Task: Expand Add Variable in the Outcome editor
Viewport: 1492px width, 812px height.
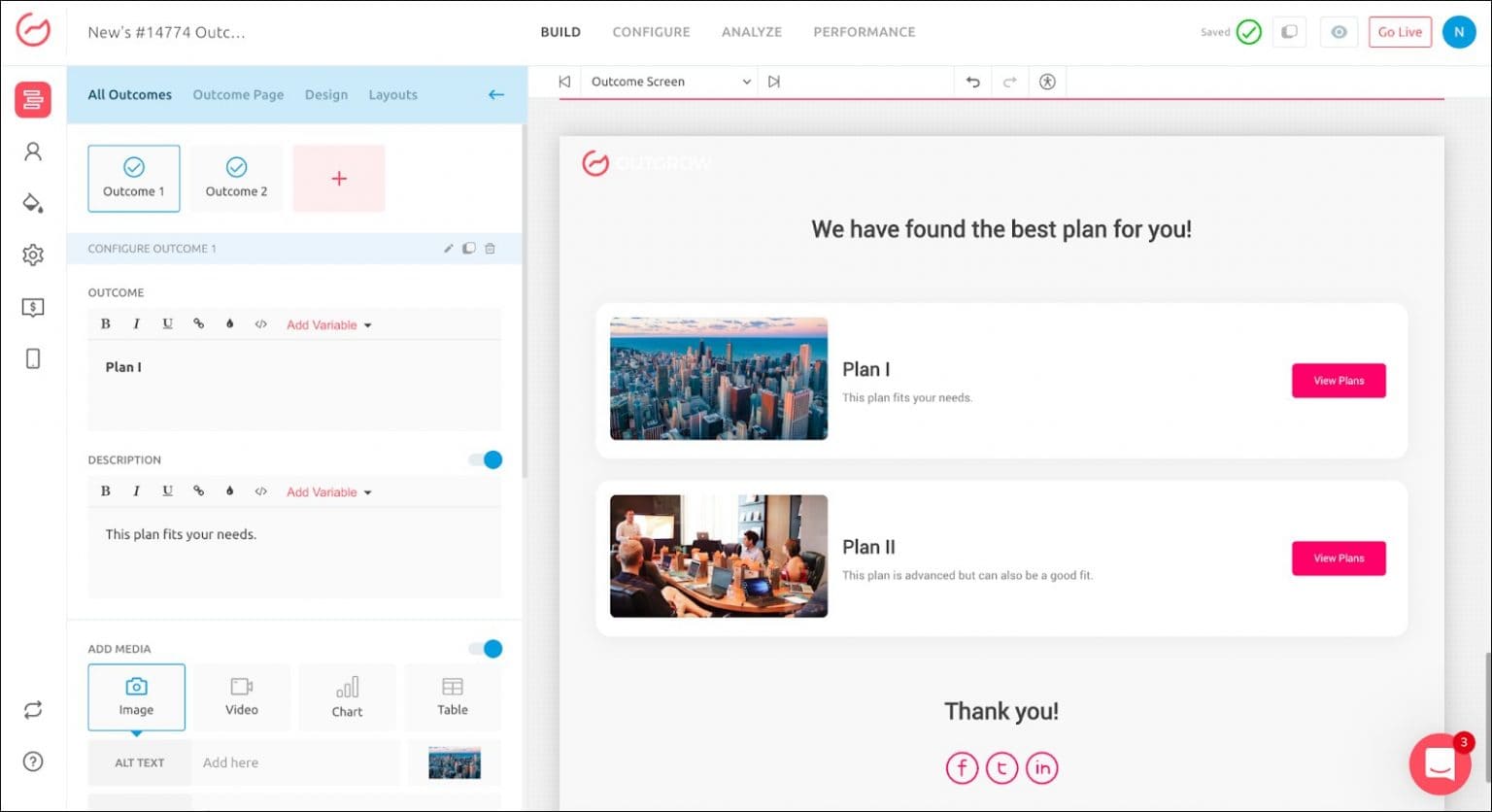Action: (328, 325)
